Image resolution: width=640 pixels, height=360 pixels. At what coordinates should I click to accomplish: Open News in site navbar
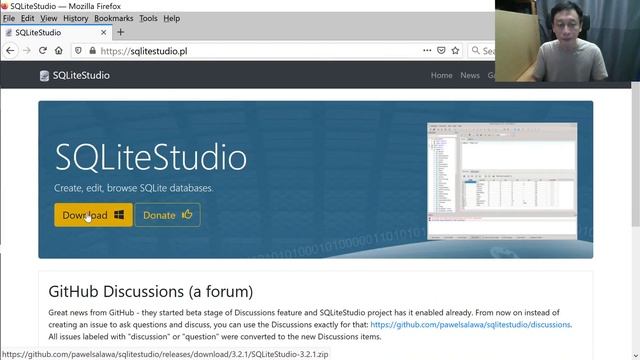[x=470, y=76]
